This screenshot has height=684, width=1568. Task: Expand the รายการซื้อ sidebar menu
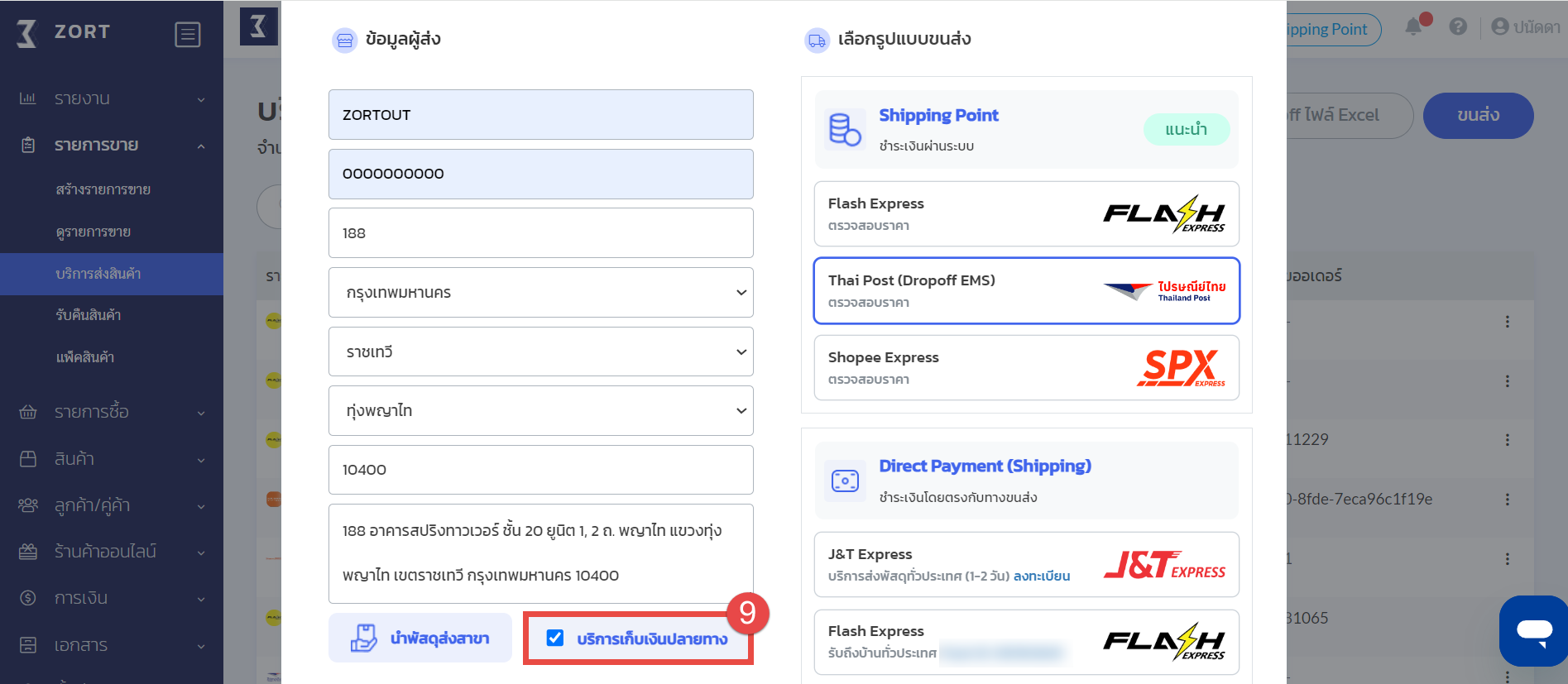112,412
